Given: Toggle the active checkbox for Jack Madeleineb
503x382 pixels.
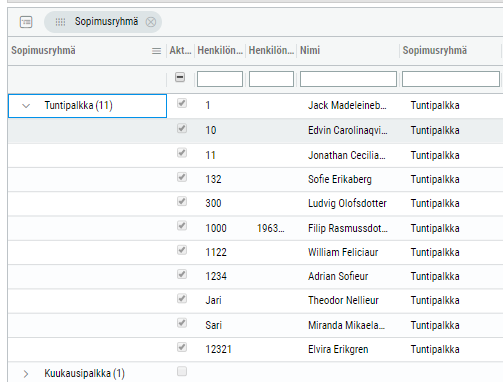Looking at the screenshot, I should (x=182, y=103).
